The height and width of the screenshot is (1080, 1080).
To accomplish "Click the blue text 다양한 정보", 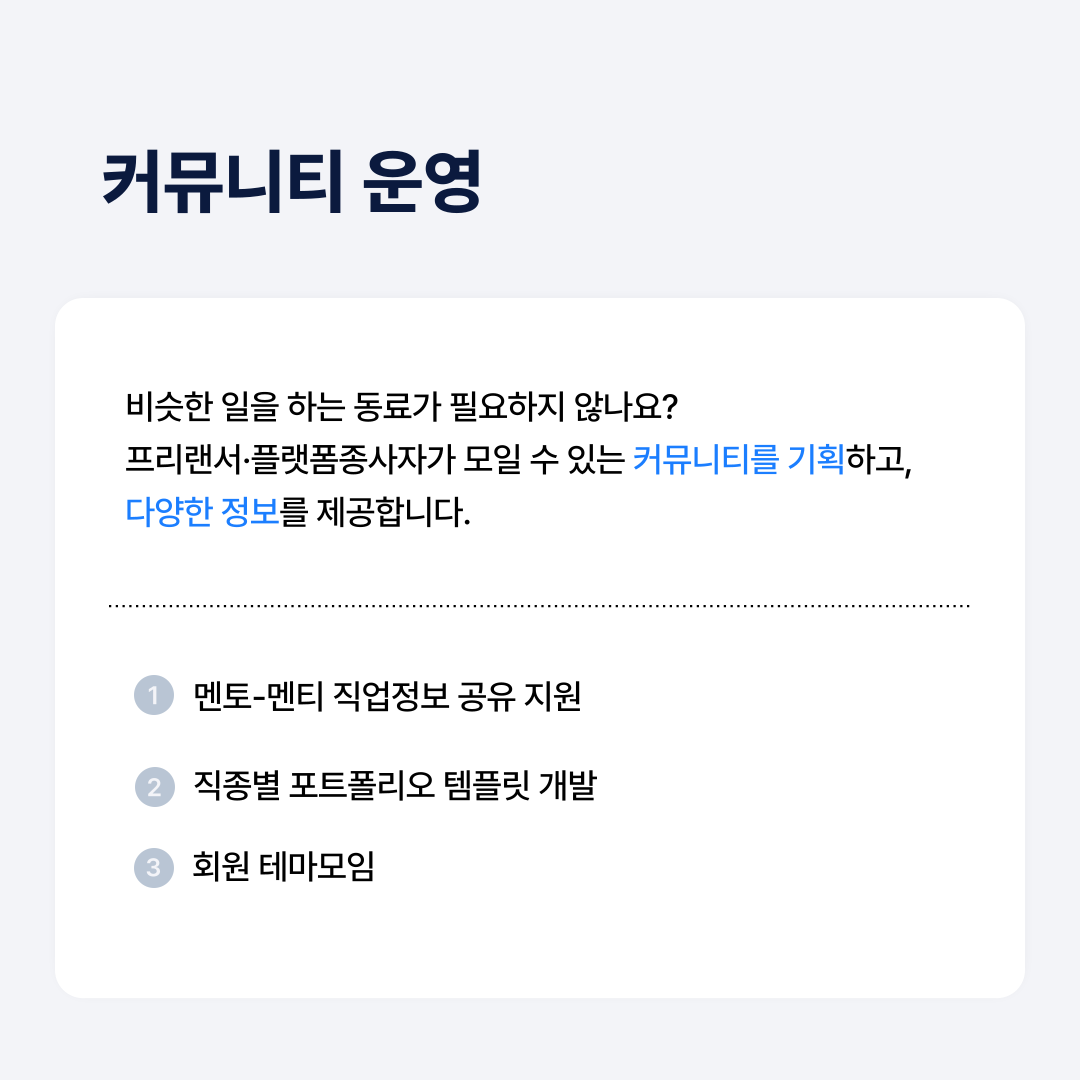I will tap(202, 512).
